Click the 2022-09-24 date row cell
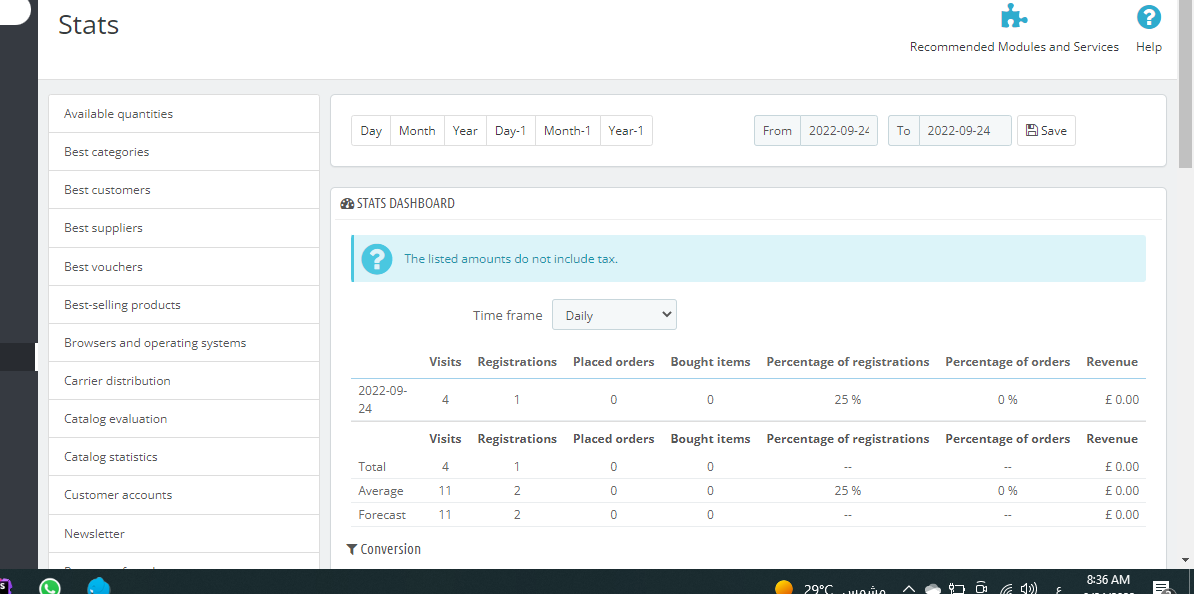Screen dimensions: 1194x594 click(383, 400)
